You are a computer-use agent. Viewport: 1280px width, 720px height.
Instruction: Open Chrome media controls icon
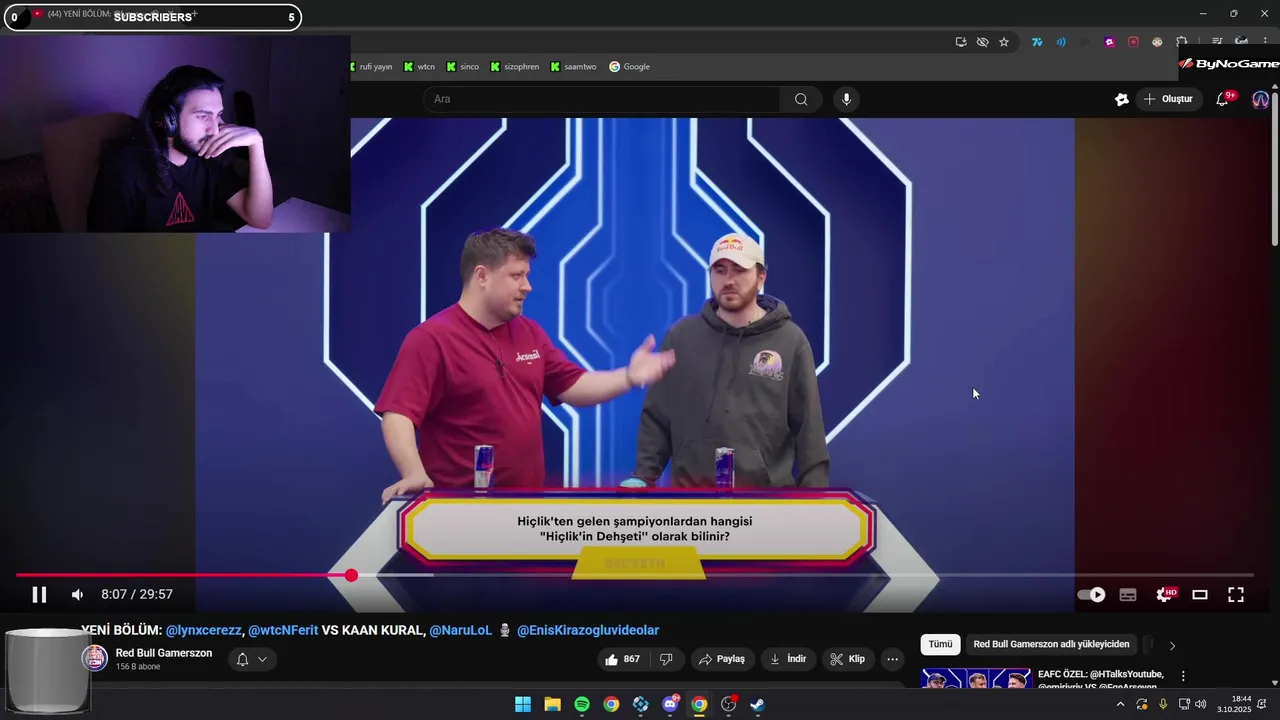click(x=1217, y=41)
